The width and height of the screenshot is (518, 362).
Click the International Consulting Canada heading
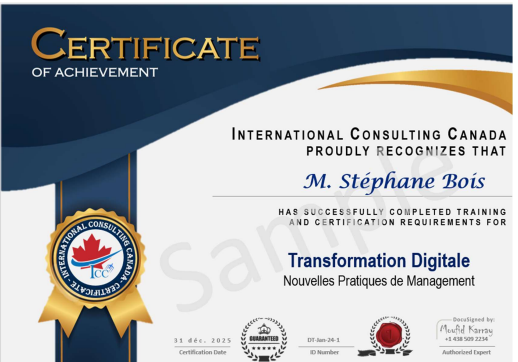369,134
